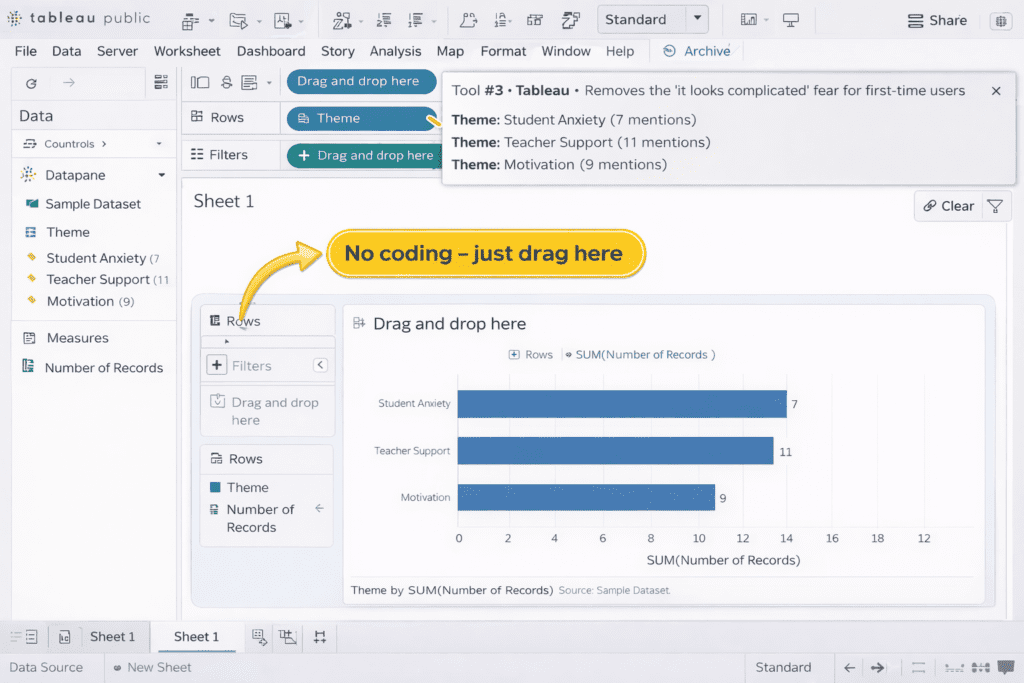Click the Tableau Public logo

(78, 18)
